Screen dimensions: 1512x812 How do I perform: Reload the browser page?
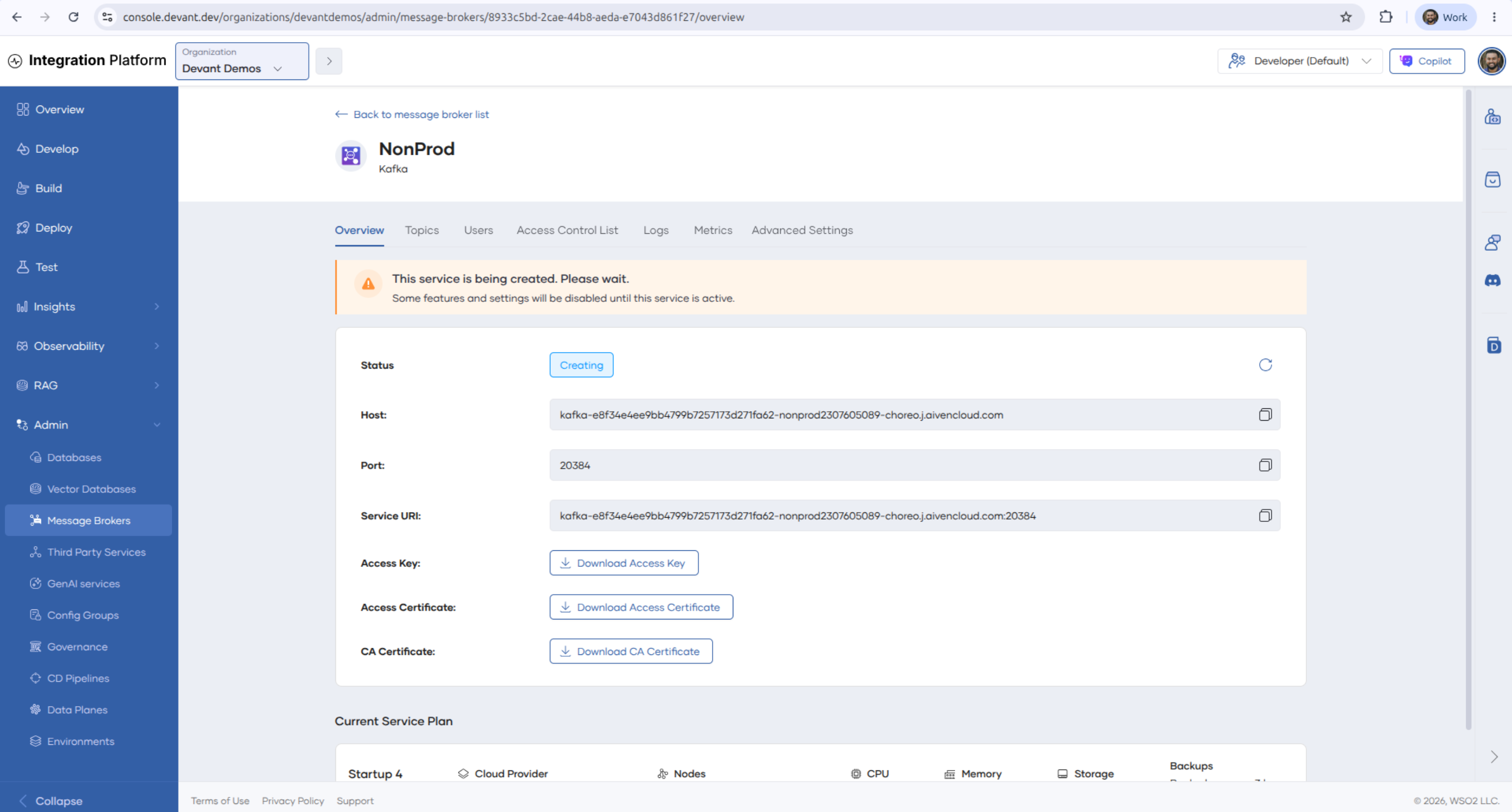click(x=73, y=17)
